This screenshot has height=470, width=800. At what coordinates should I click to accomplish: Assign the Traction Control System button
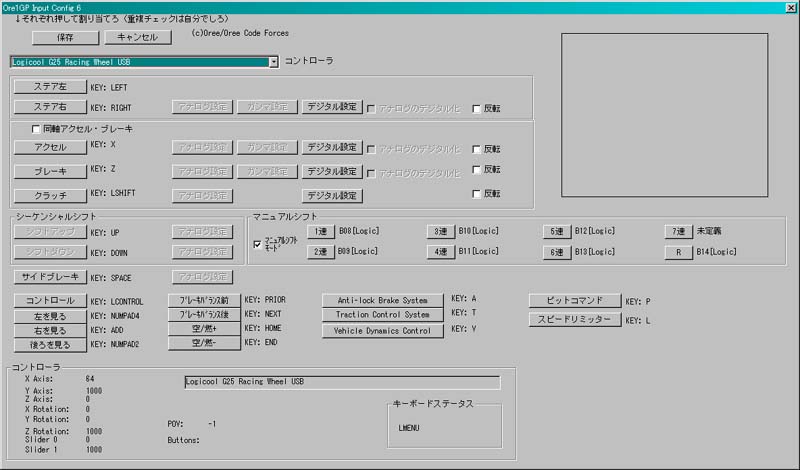pyautogui.click(x=383, y=315)
